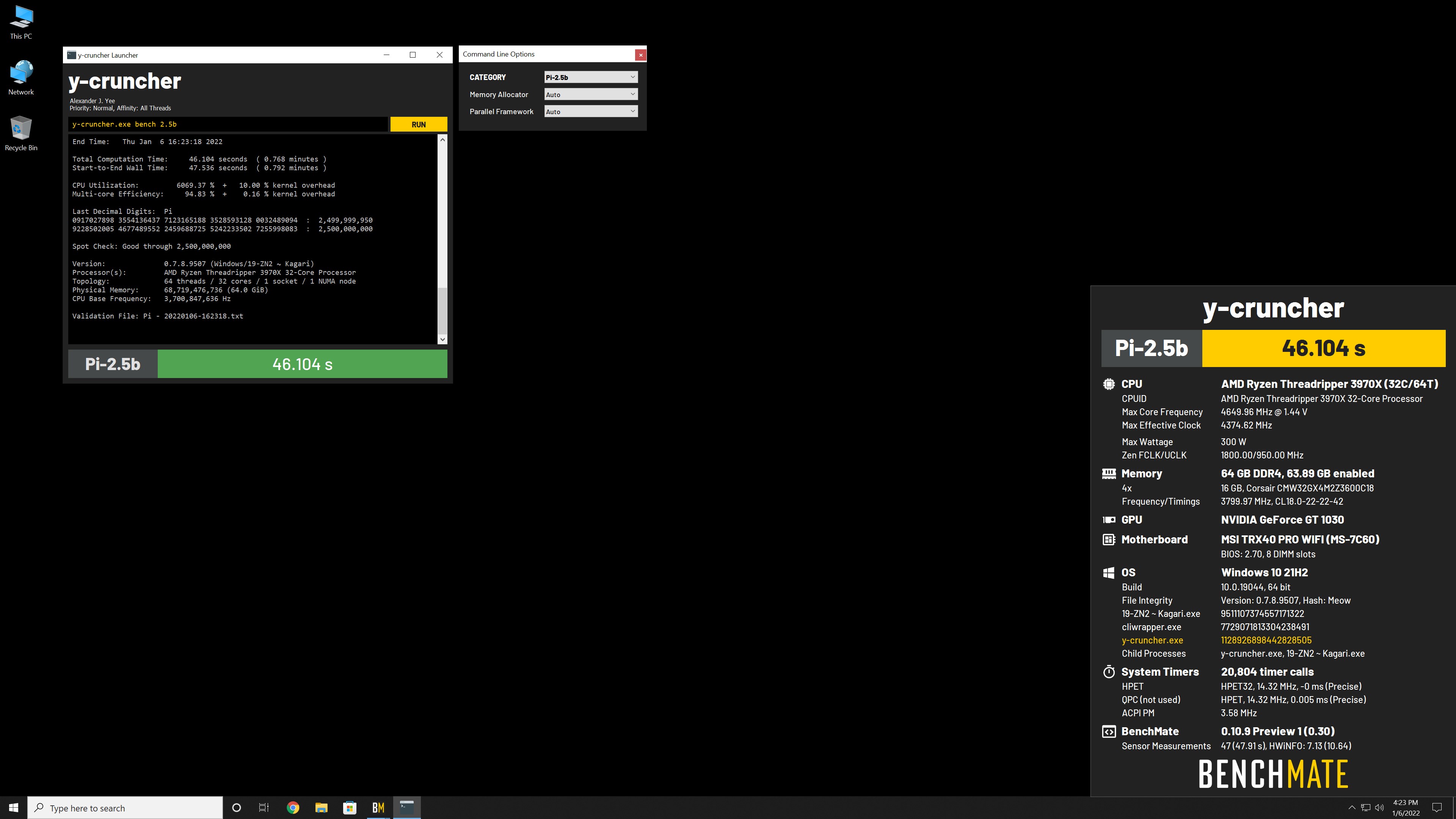This screenshot has height=819, width=1456.
Task: Click '64 GB DDR4, 63.89 GB enabled' text
Action: tap(1297, 474)
